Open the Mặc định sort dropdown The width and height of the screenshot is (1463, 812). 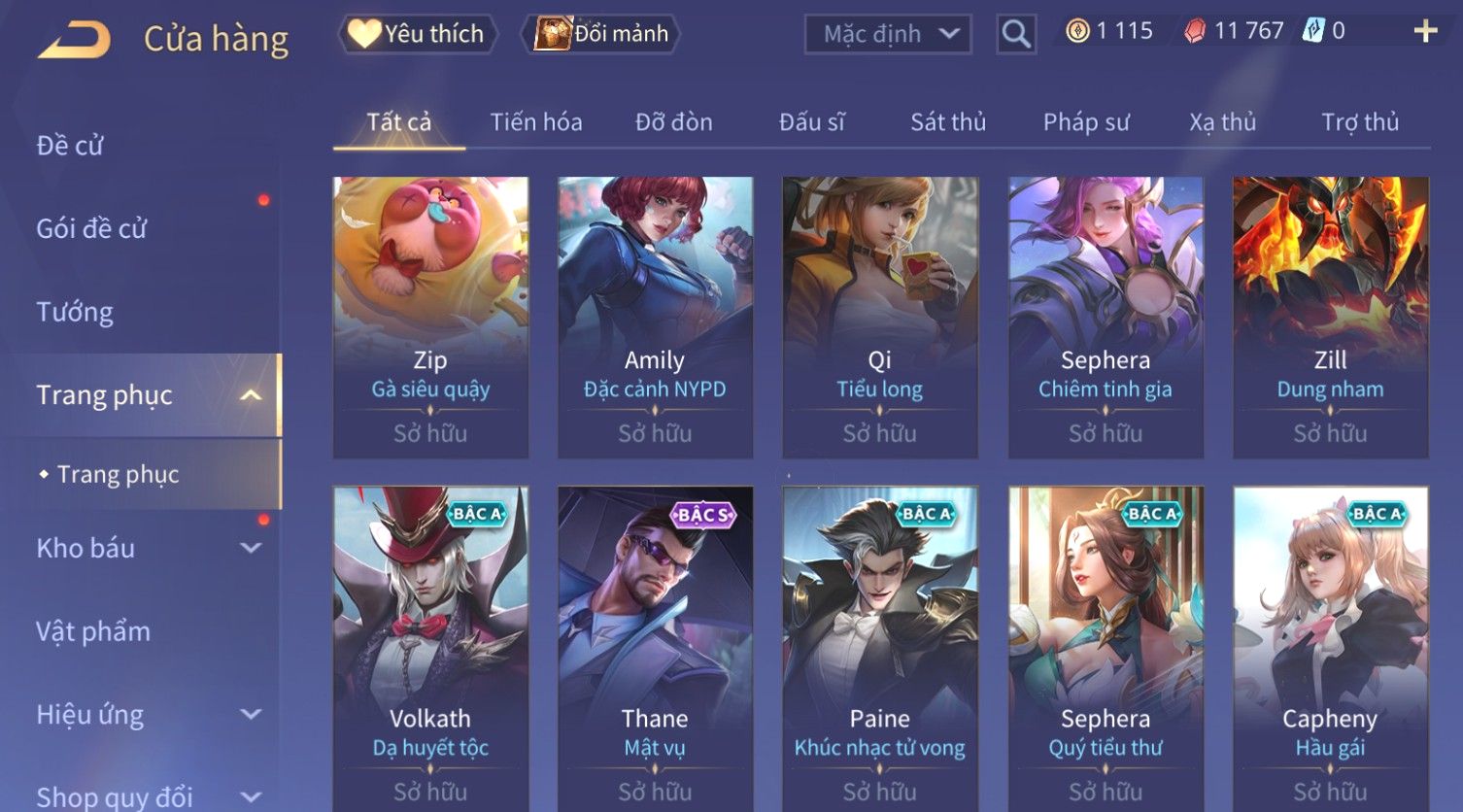[888, 35]
